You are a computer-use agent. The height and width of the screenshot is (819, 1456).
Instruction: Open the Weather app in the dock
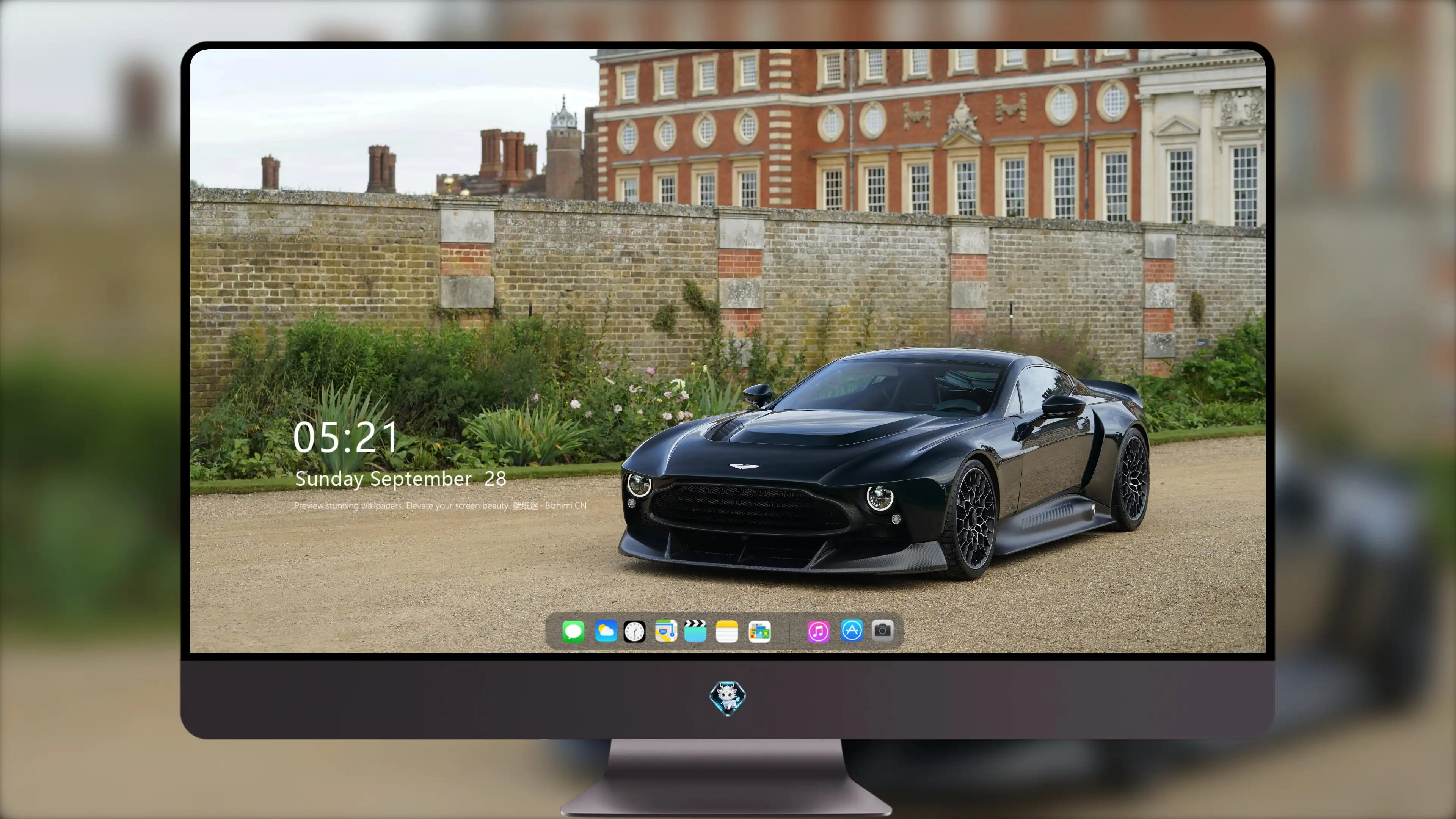pyautogui.click(x=606, y=631)
